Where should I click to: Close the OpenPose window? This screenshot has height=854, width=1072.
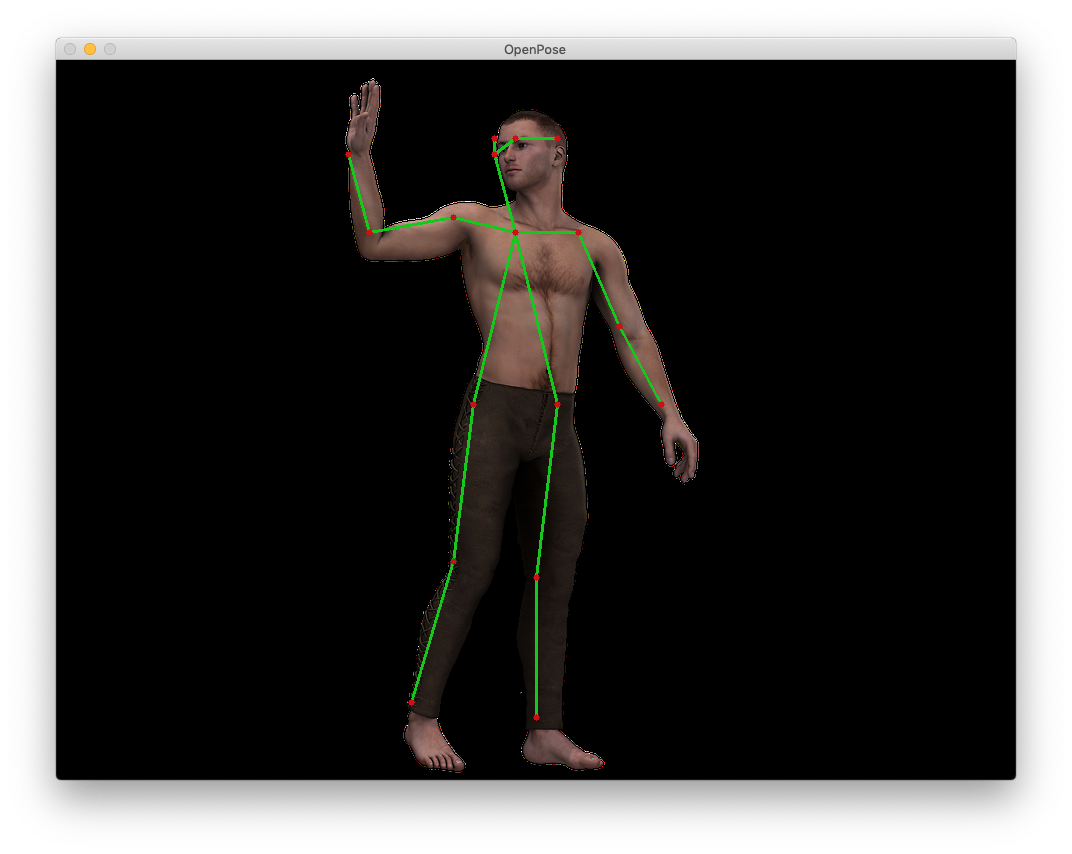click(x=70, y=49)
